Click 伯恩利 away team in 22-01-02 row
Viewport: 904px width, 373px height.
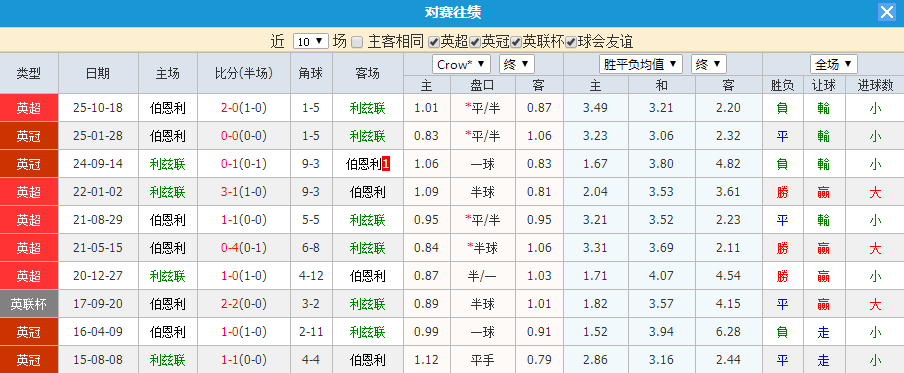(x=367, y=192)
